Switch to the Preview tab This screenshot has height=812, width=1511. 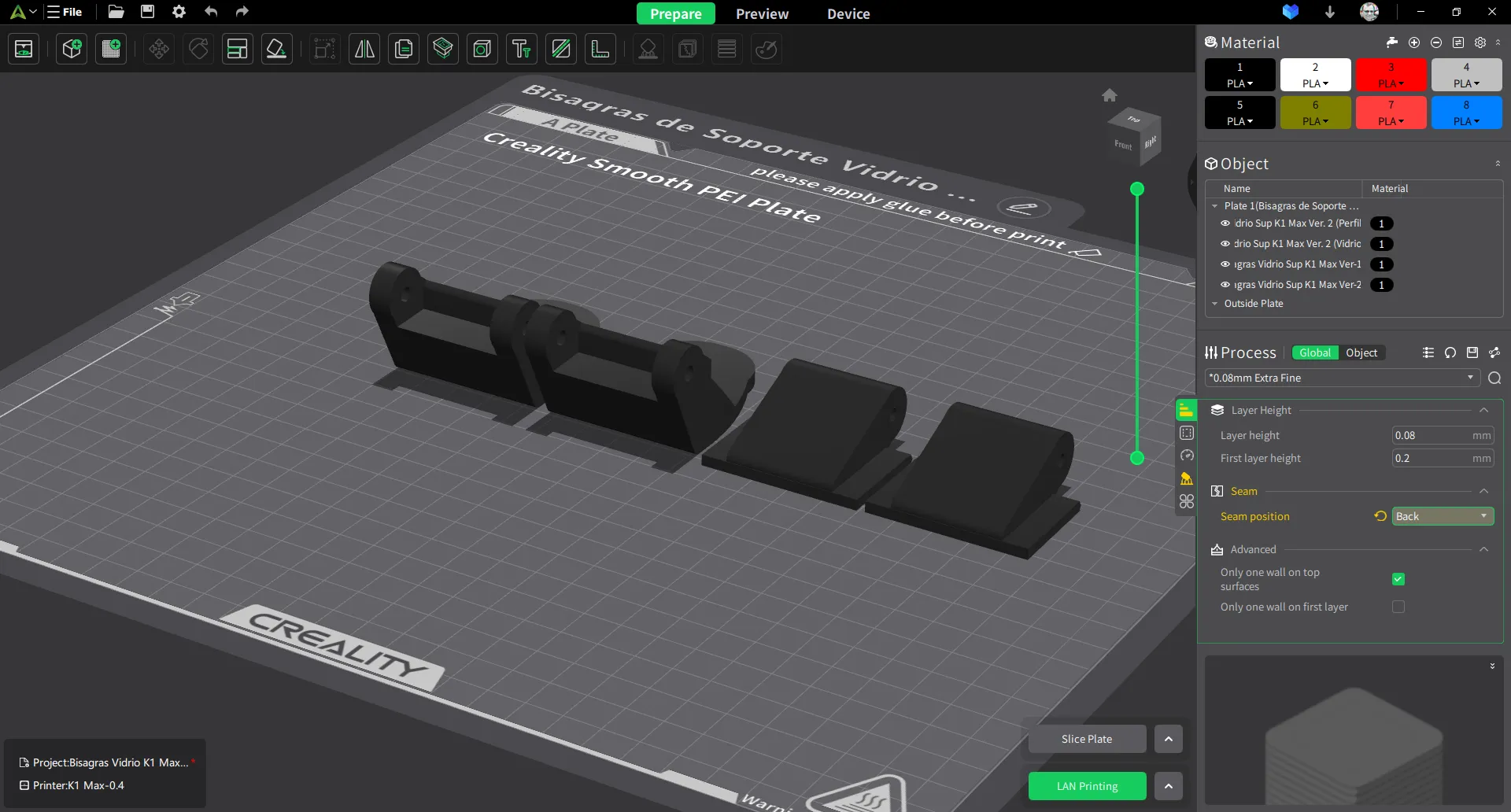762,13
